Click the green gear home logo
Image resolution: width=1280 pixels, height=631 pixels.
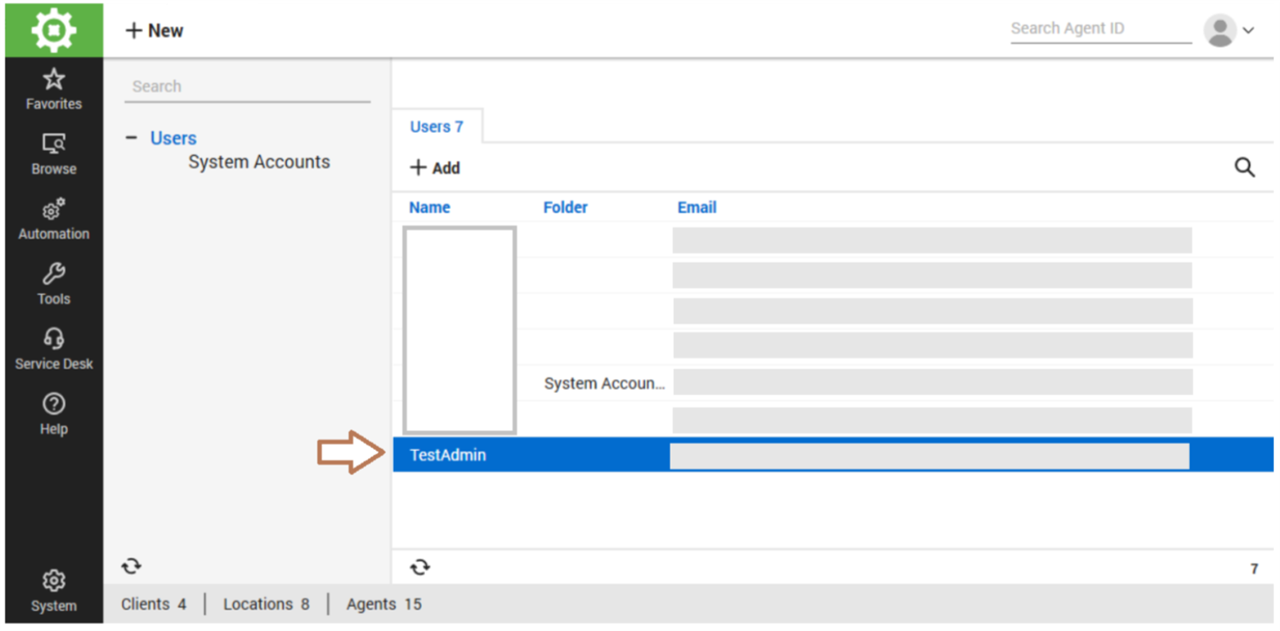pyautogui.click(x=53, y=30)
